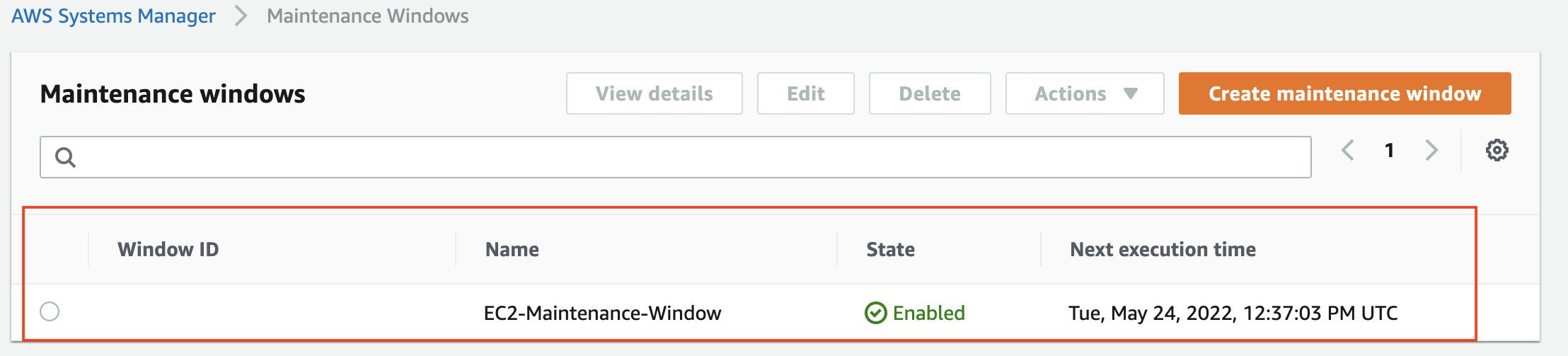Image resolution: width=1568 pixels, height=356 pixels.
Task: Open the table preferences gear icon
Action: [1497, 150]
